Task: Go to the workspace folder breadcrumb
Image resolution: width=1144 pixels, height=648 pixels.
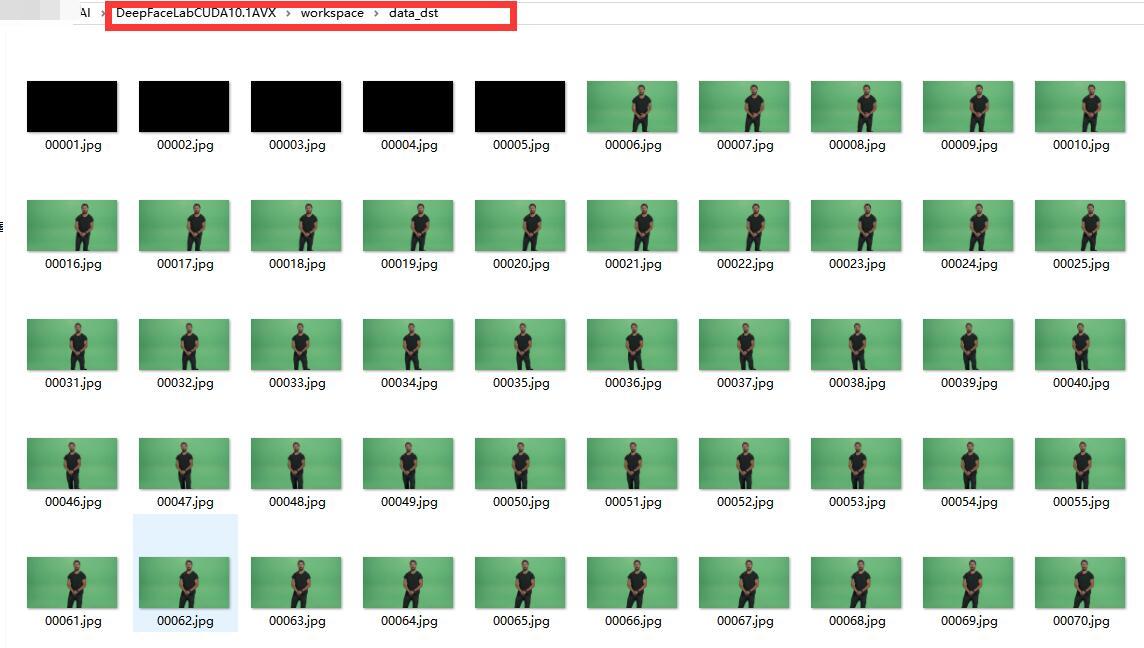Action: [332, 13]
